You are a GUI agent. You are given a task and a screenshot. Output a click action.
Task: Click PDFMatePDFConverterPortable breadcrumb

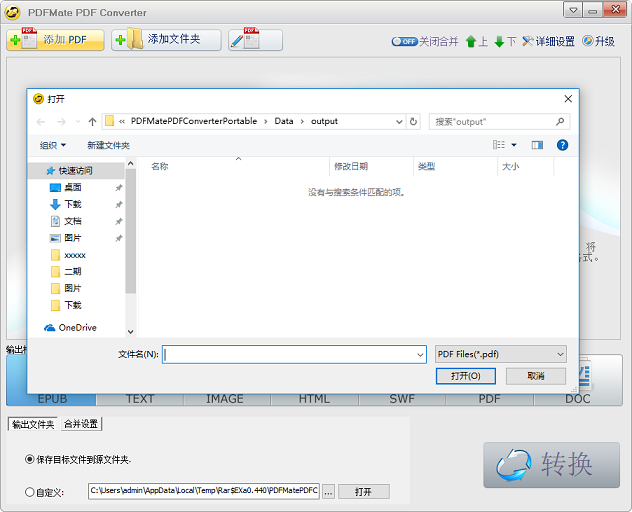pyautogui.click(x=194, y=121)
